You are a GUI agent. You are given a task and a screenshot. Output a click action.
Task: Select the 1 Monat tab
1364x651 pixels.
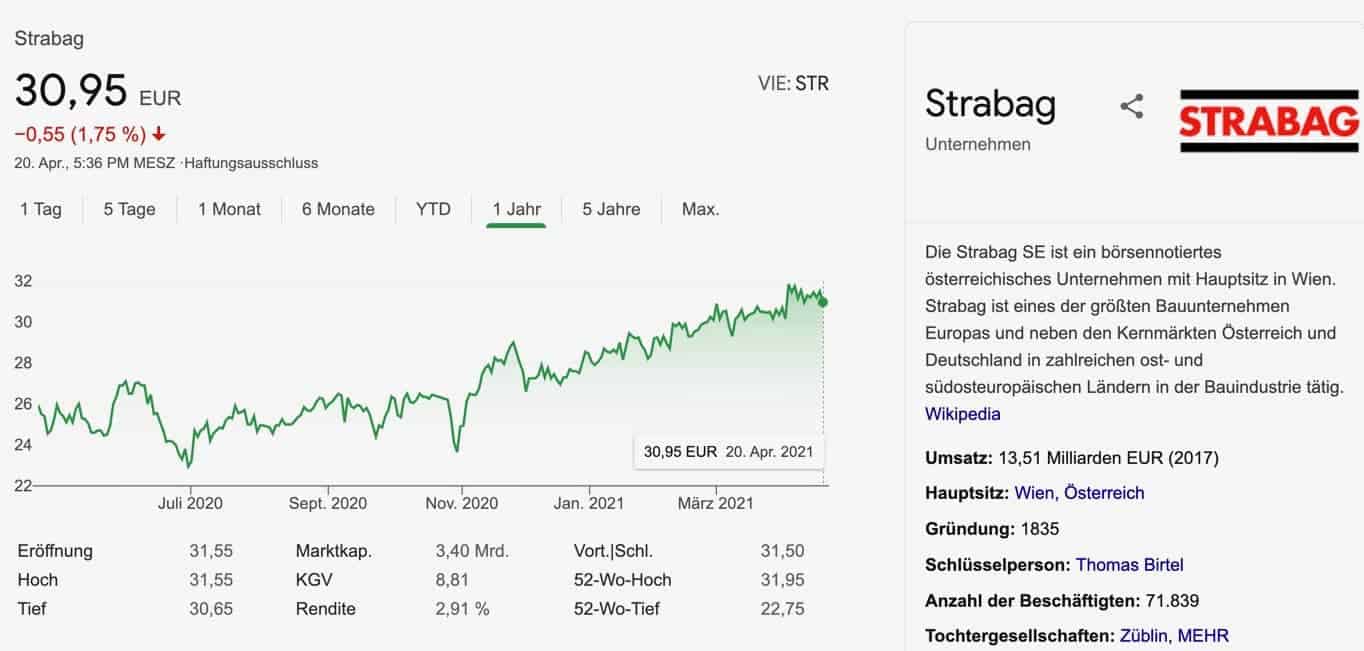click(229, 209)
